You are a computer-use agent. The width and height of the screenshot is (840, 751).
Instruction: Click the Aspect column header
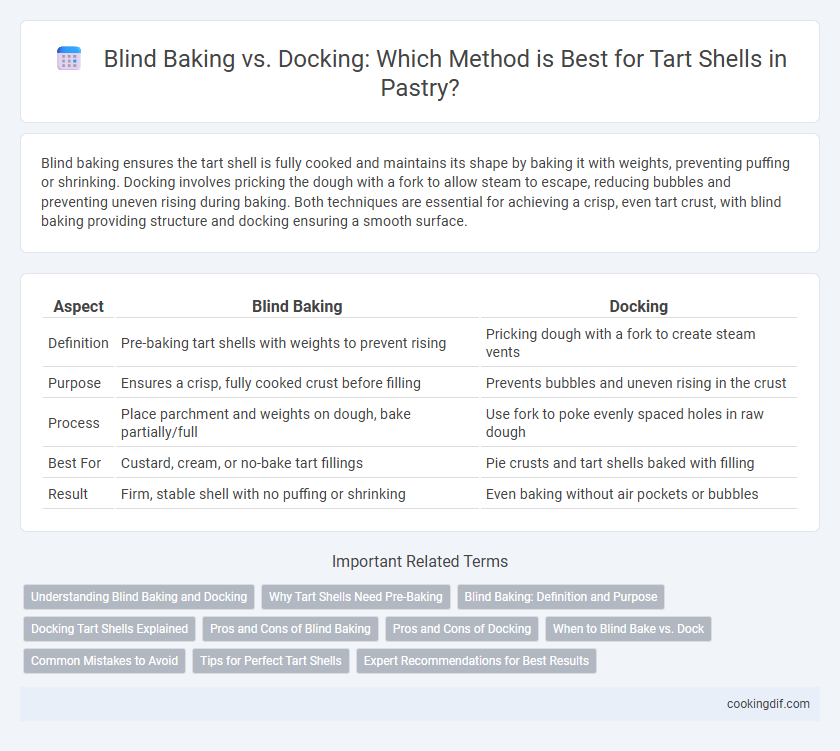coord(79,306)
